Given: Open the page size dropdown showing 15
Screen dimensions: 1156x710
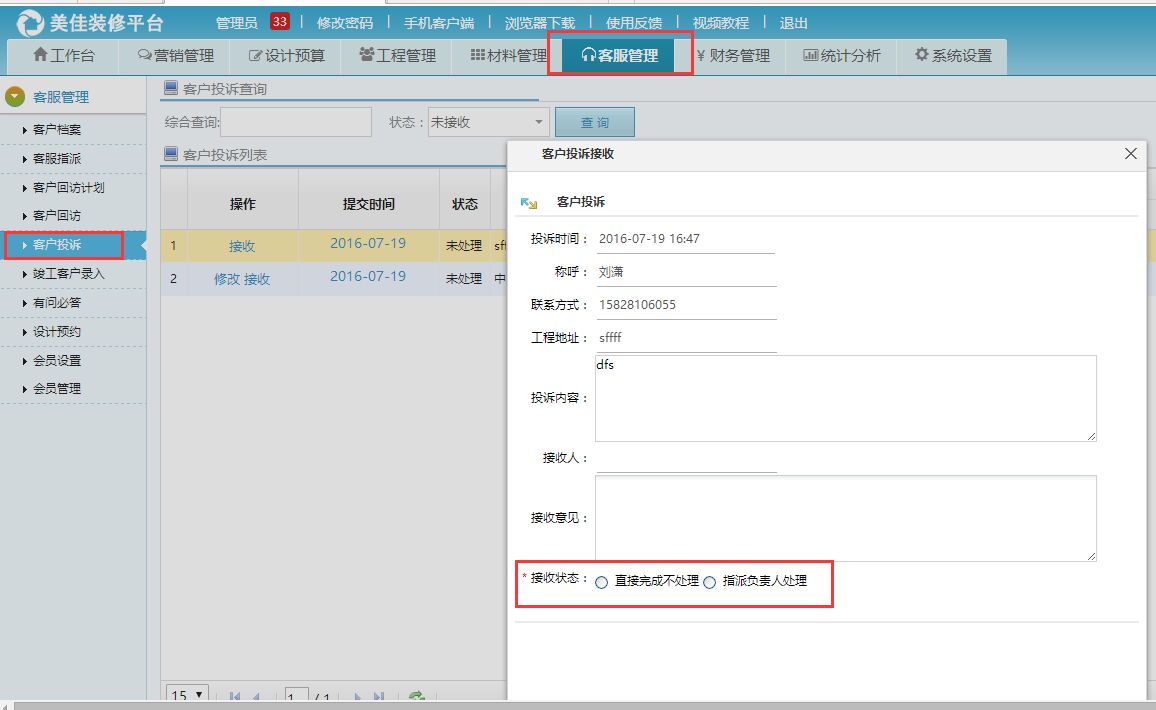Looking at the screenshot, I should click(x=185, y=692).
